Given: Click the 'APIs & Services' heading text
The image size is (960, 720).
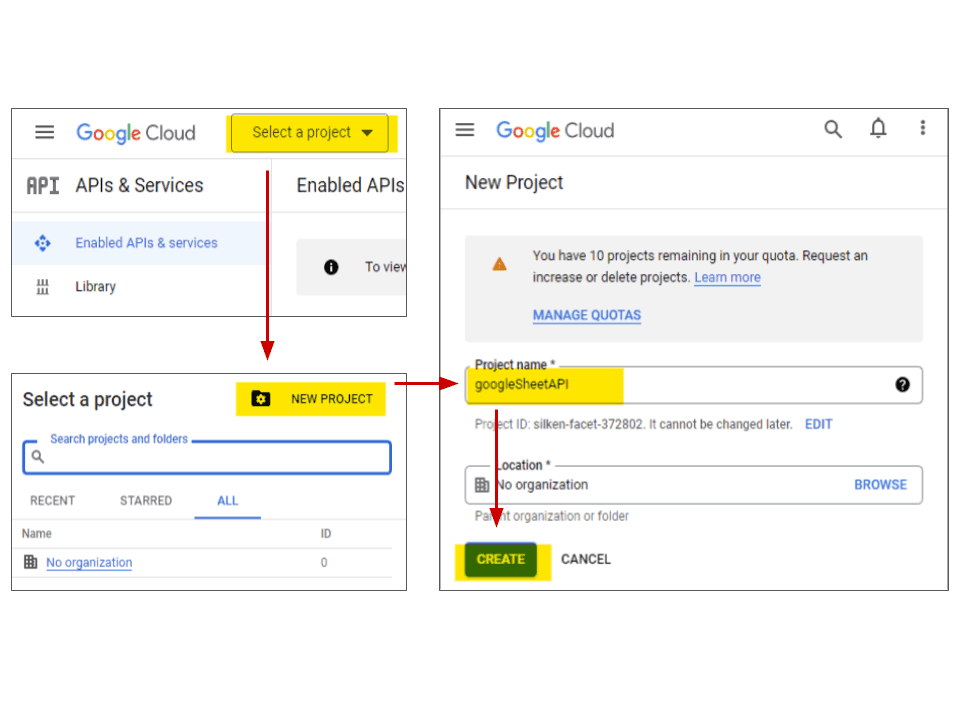Looking at the screenshot, I should 140,186.
